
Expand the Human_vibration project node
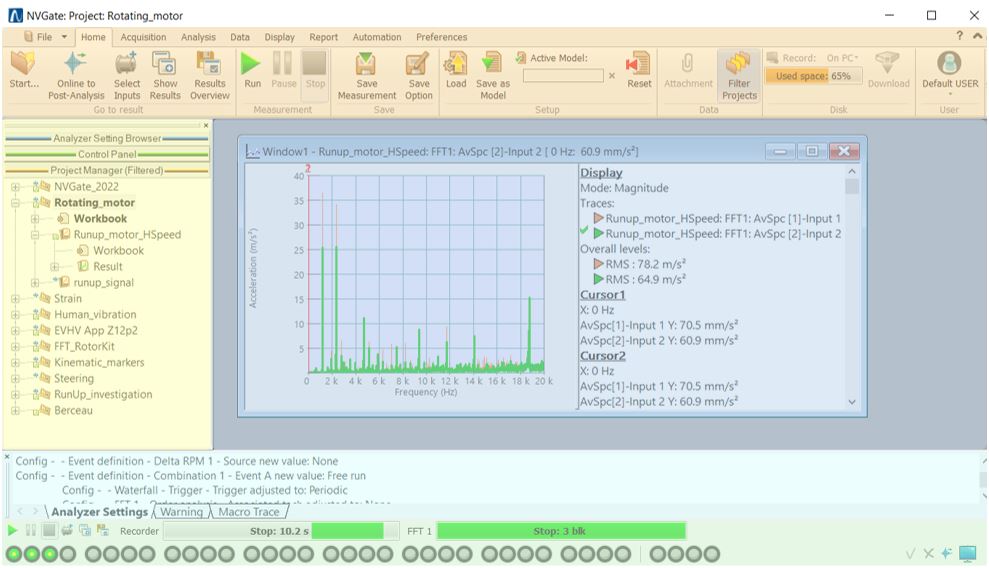click(x=15, y=315)
